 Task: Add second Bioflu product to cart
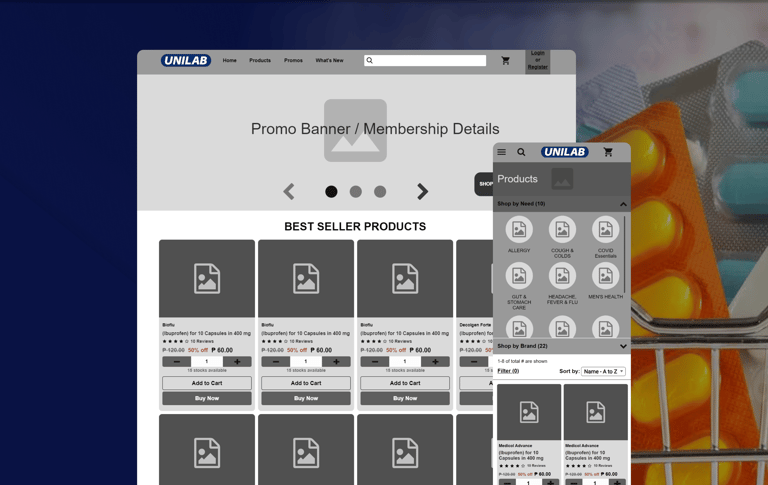tap(306, 383)
